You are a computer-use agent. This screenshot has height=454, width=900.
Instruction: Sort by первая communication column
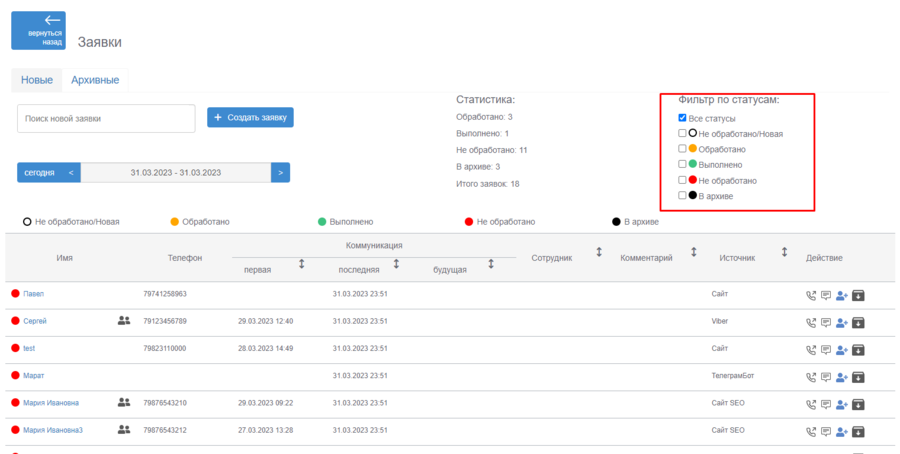pos(301,264)
